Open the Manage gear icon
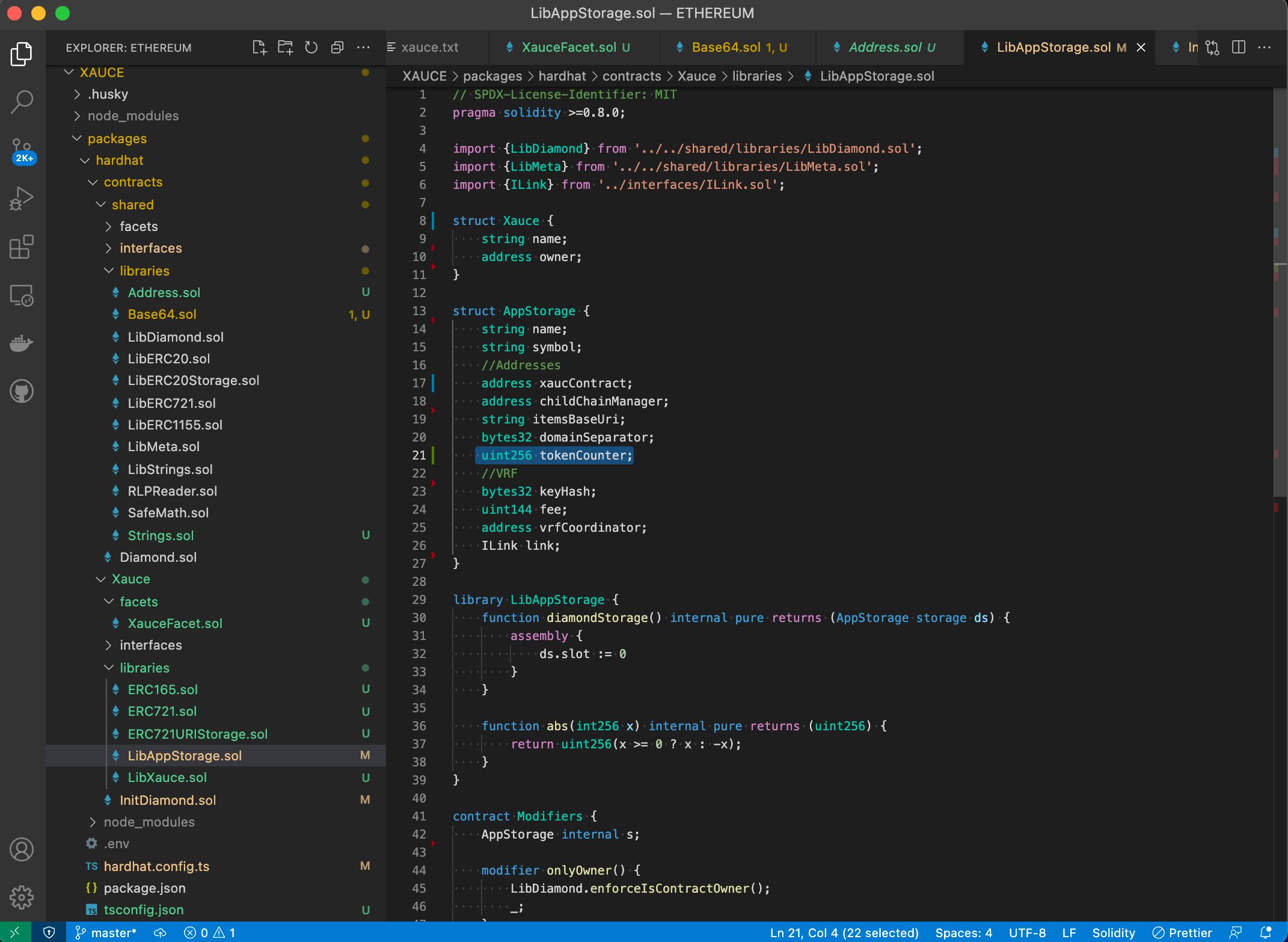1288x942 pixels. 22,897
